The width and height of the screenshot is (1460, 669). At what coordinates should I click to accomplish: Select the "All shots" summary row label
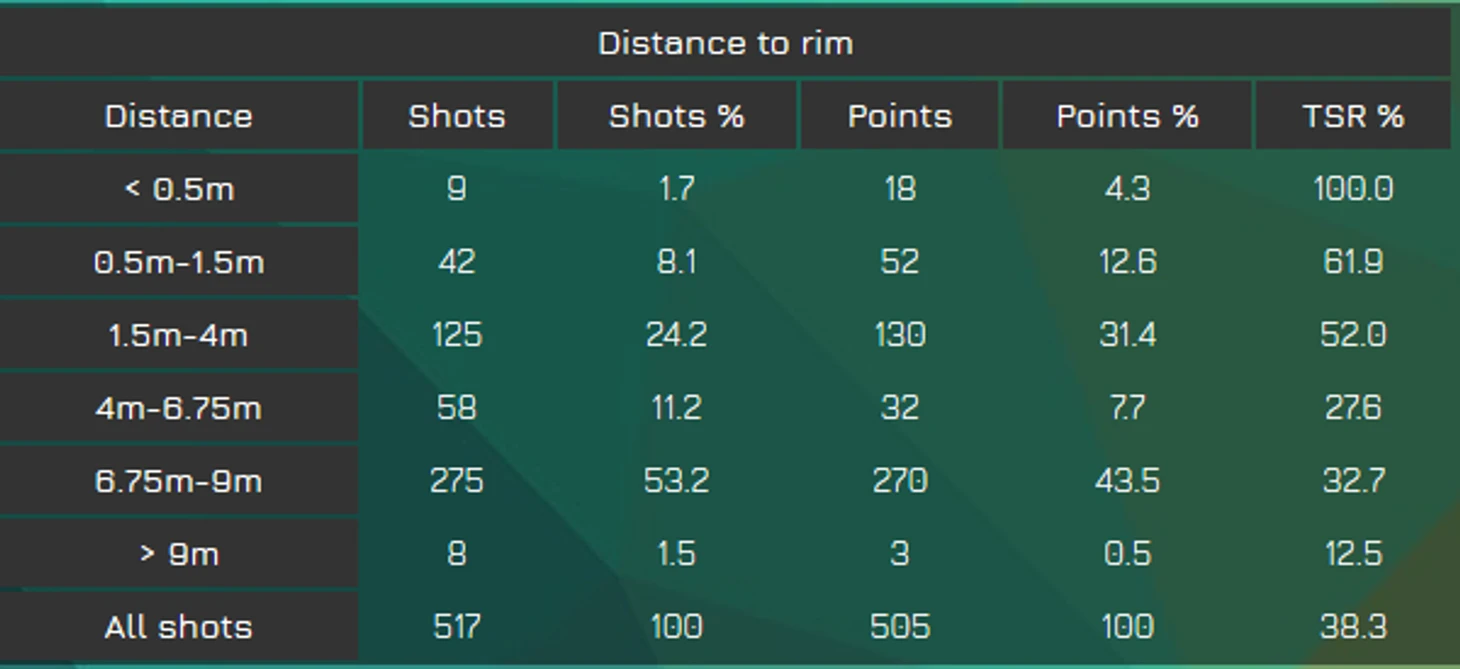(x=178, y=627)
